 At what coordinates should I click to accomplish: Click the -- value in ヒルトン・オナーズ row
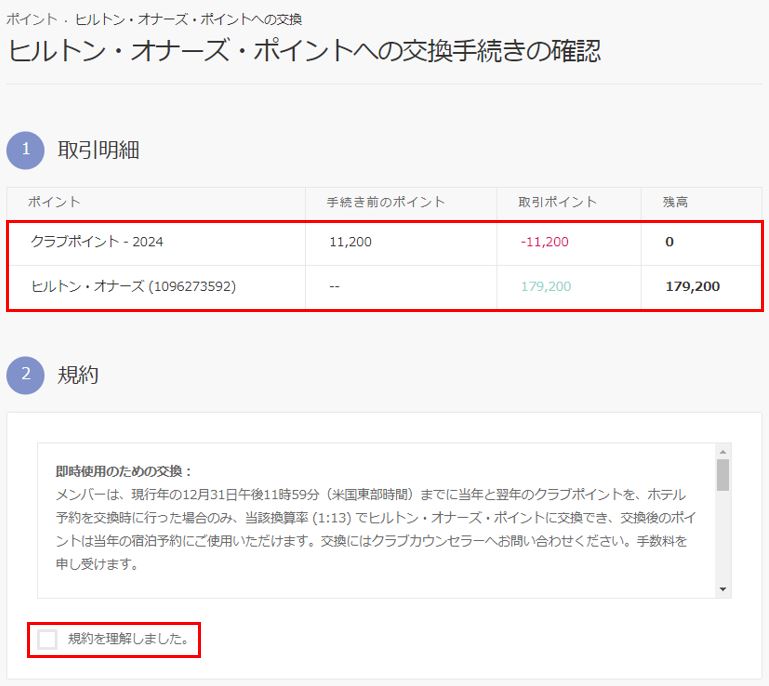tap(334, 286)
